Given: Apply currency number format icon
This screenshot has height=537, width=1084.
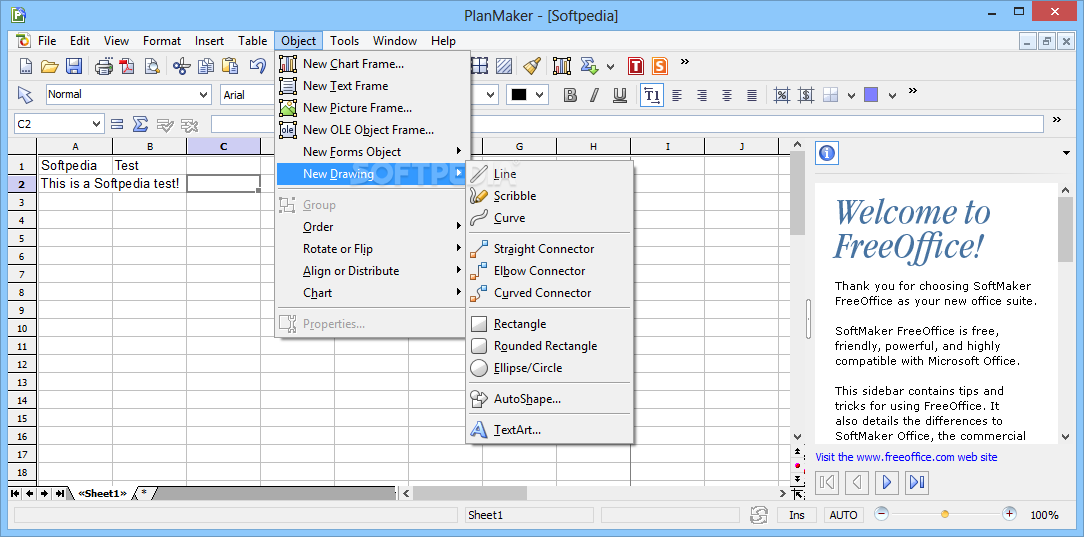Looking at the screenshot, I should coord(805,95).
